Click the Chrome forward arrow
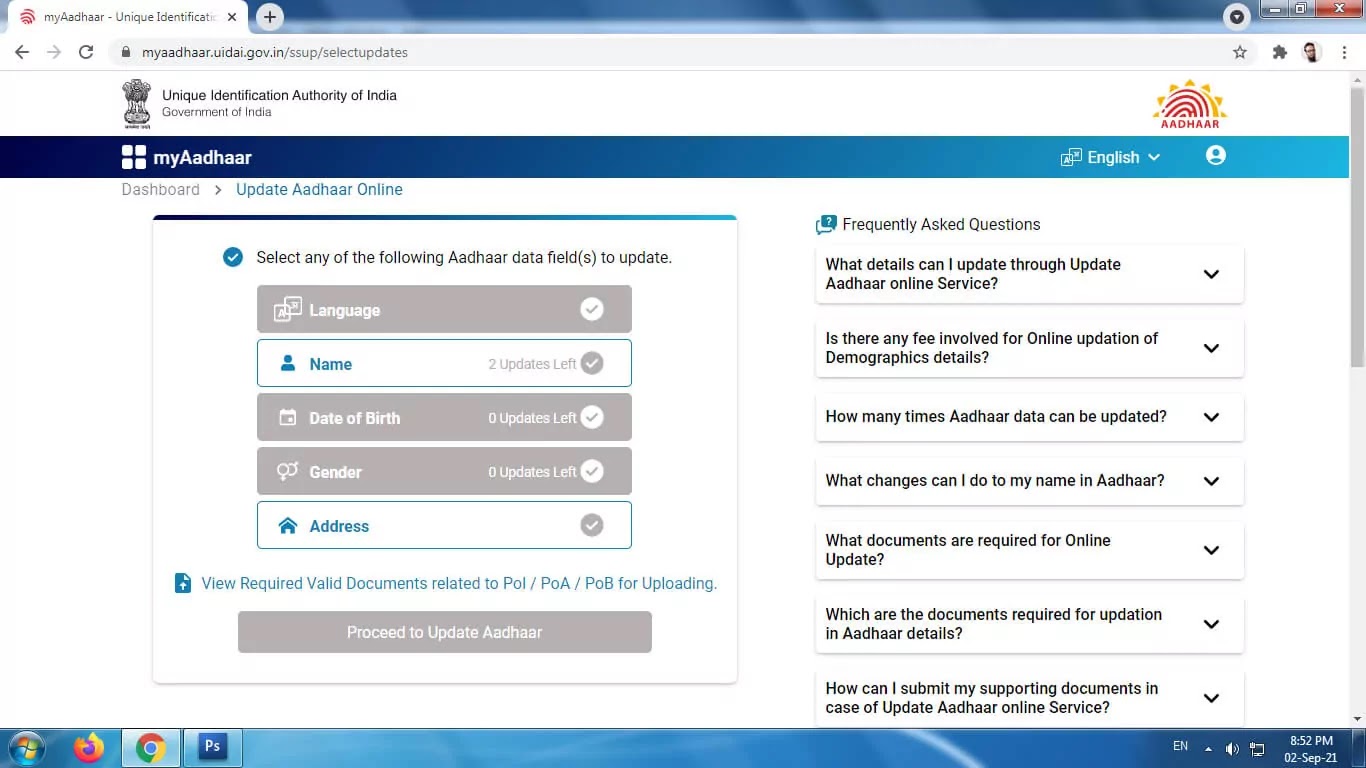Viewport: 1366px width, 768px height. click(x=54, y=52)
